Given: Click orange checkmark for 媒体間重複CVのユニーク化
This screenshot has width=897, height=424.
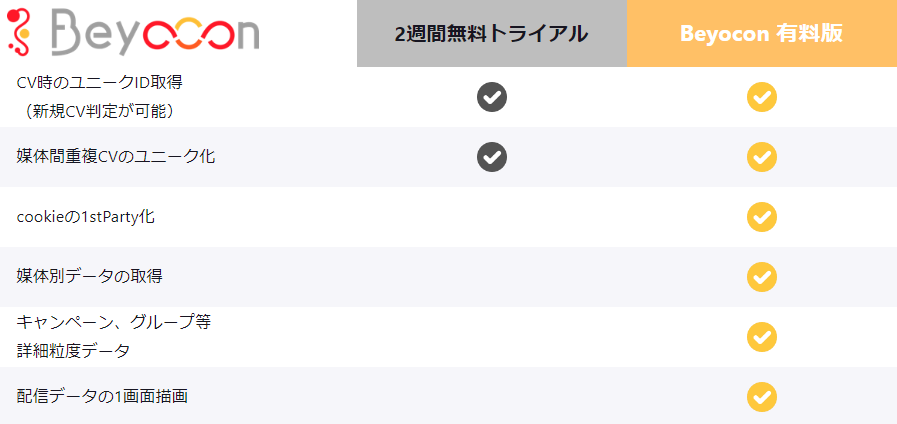Looking at the screenshot, I should (762, 157).
